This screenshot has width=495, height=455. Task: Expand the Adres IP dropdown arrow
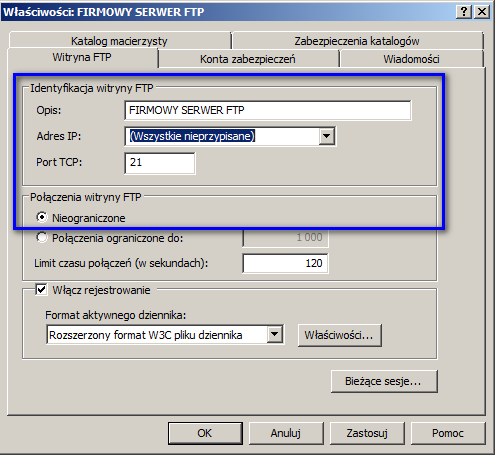pos(326,136)
